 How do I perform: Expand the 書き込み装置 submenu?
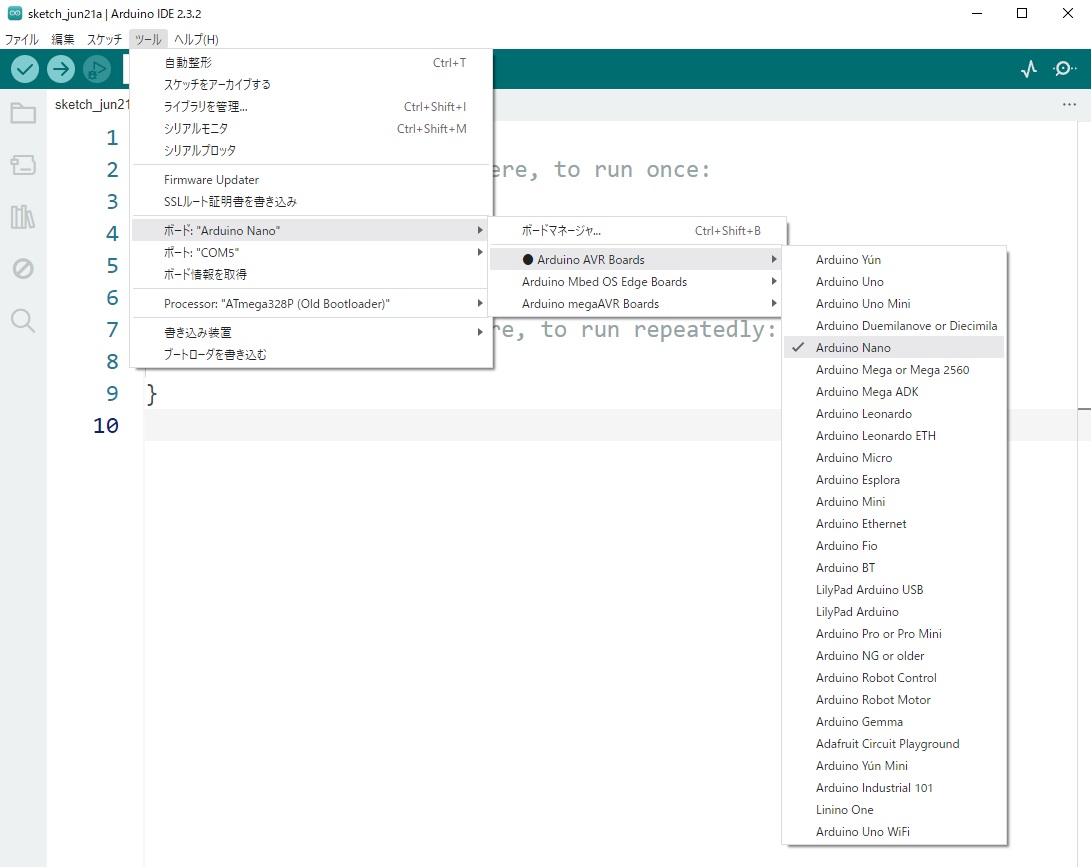(x=310, y=333)
